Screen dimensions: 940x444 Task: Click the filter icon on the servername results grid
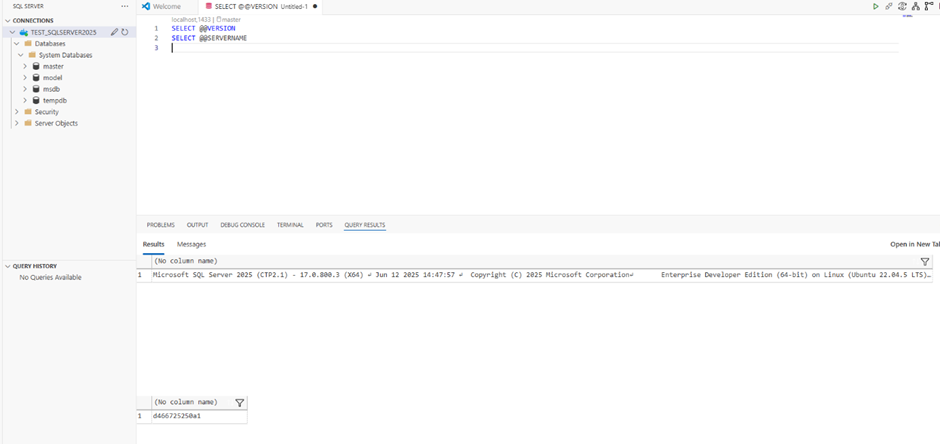pyautogui.click(x=239, y=403)
